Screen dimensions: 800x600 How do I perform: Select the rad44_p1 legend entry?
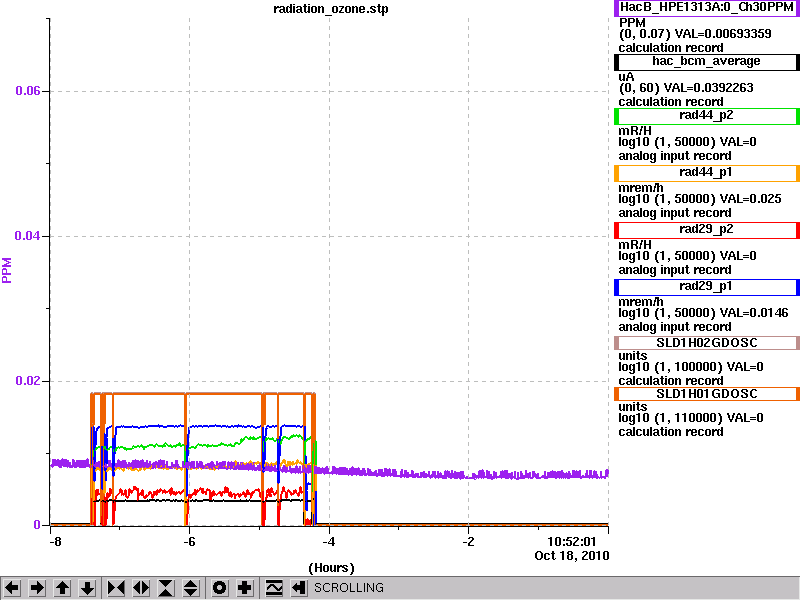point(707,173)
